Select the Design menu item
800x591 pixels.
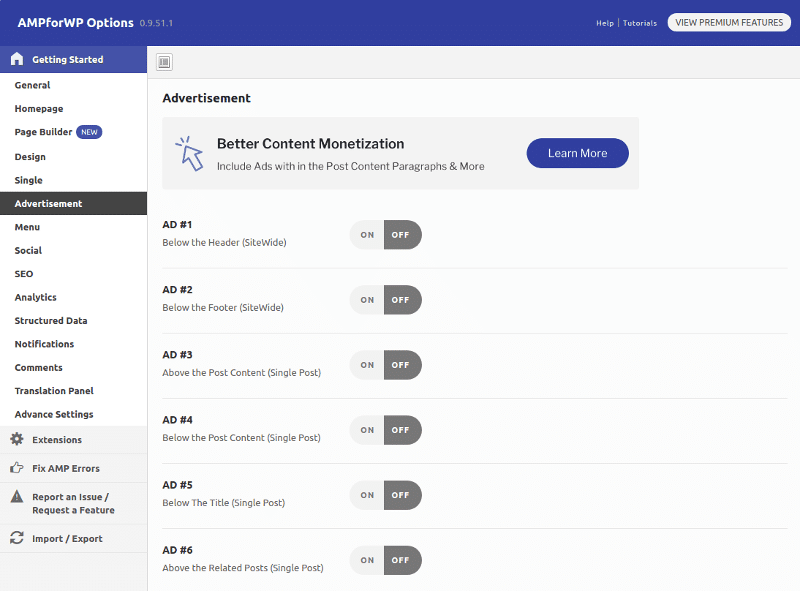pos(73,157)
